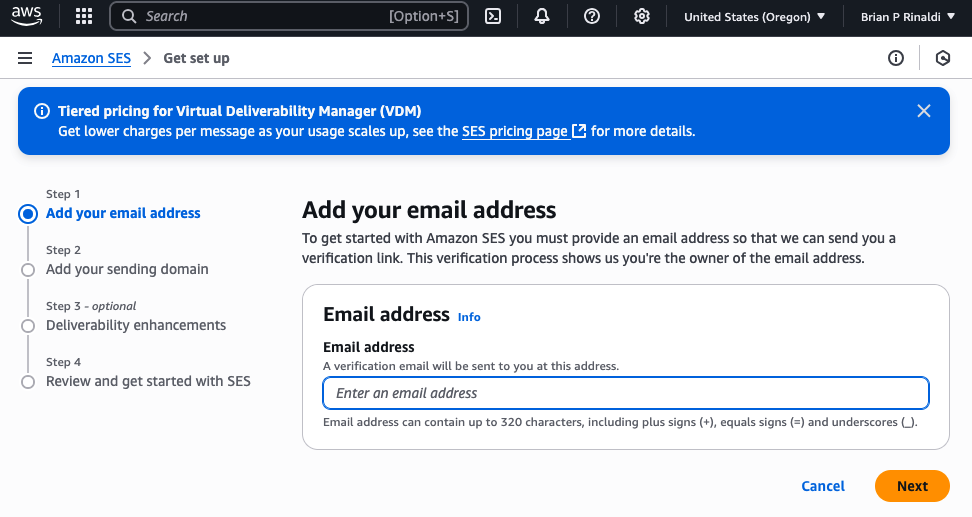Click the info icon in the blue banner
This screenshot has width=972, height=517.
click(x=42, y=111)
